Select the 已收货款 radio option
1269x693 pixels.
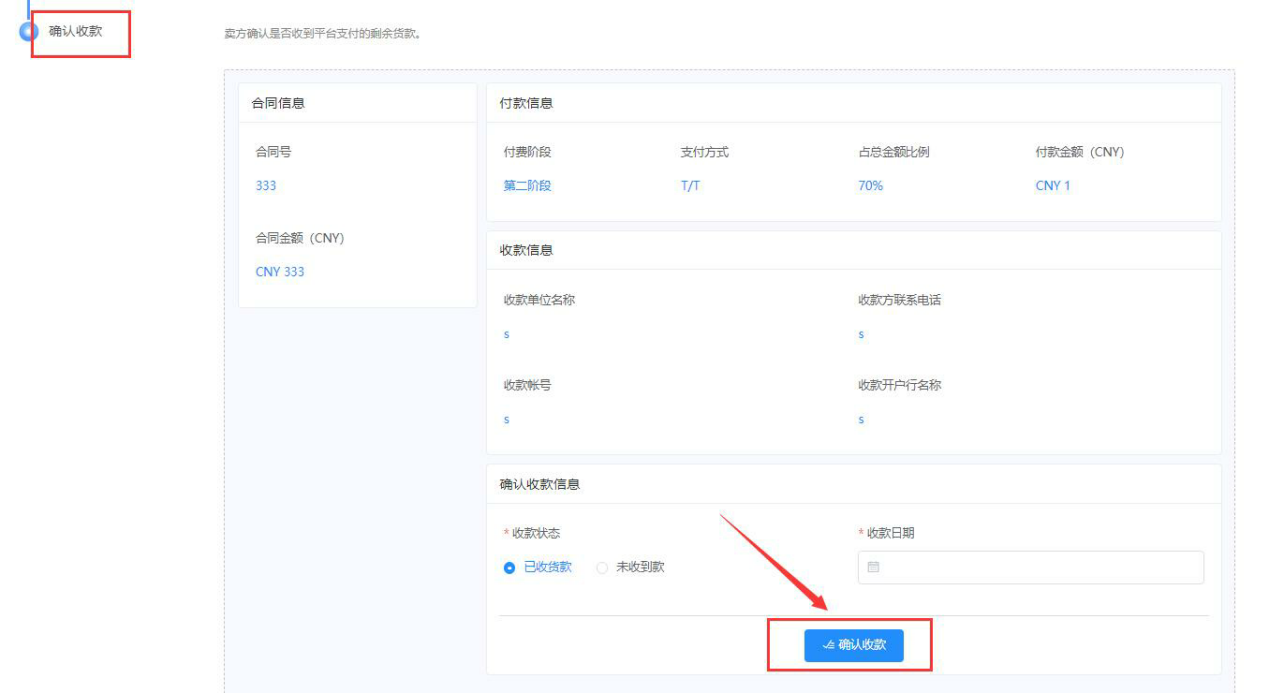coord(538,567)
